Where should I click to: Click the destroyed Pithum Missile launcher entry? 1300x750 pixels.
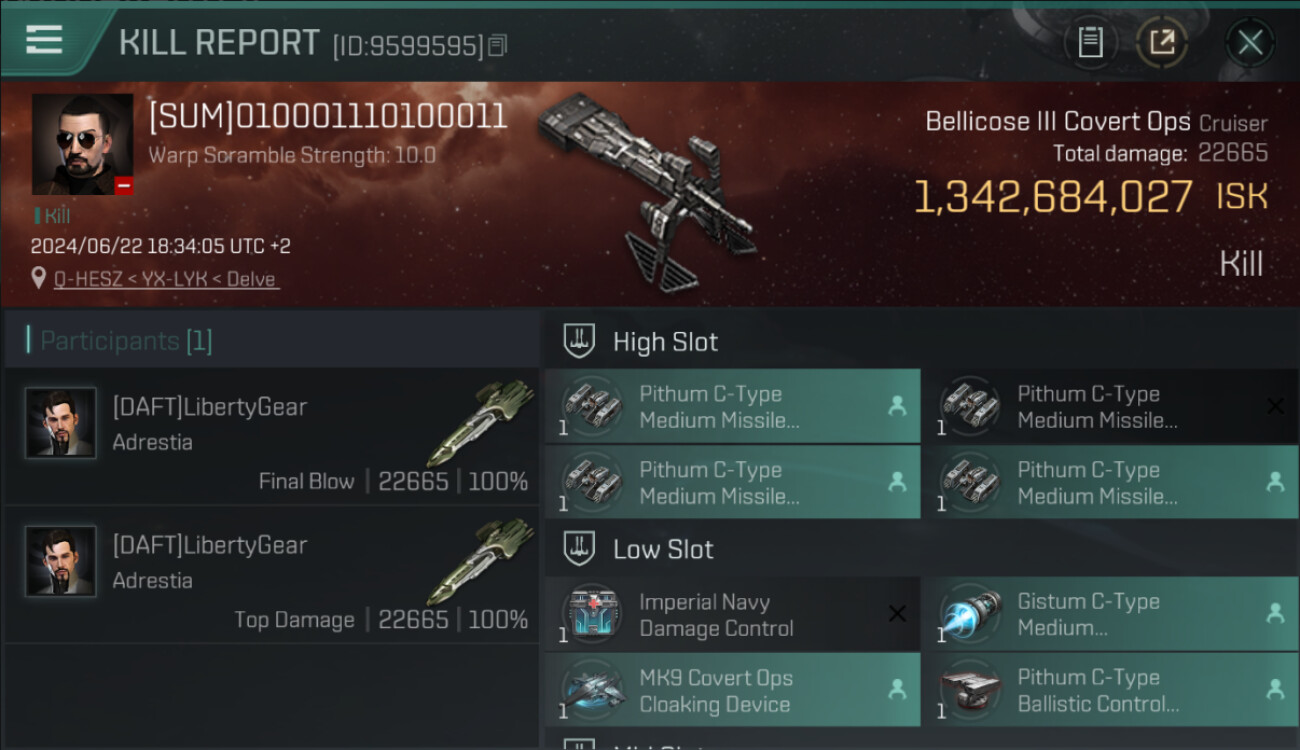(1110, 406)
